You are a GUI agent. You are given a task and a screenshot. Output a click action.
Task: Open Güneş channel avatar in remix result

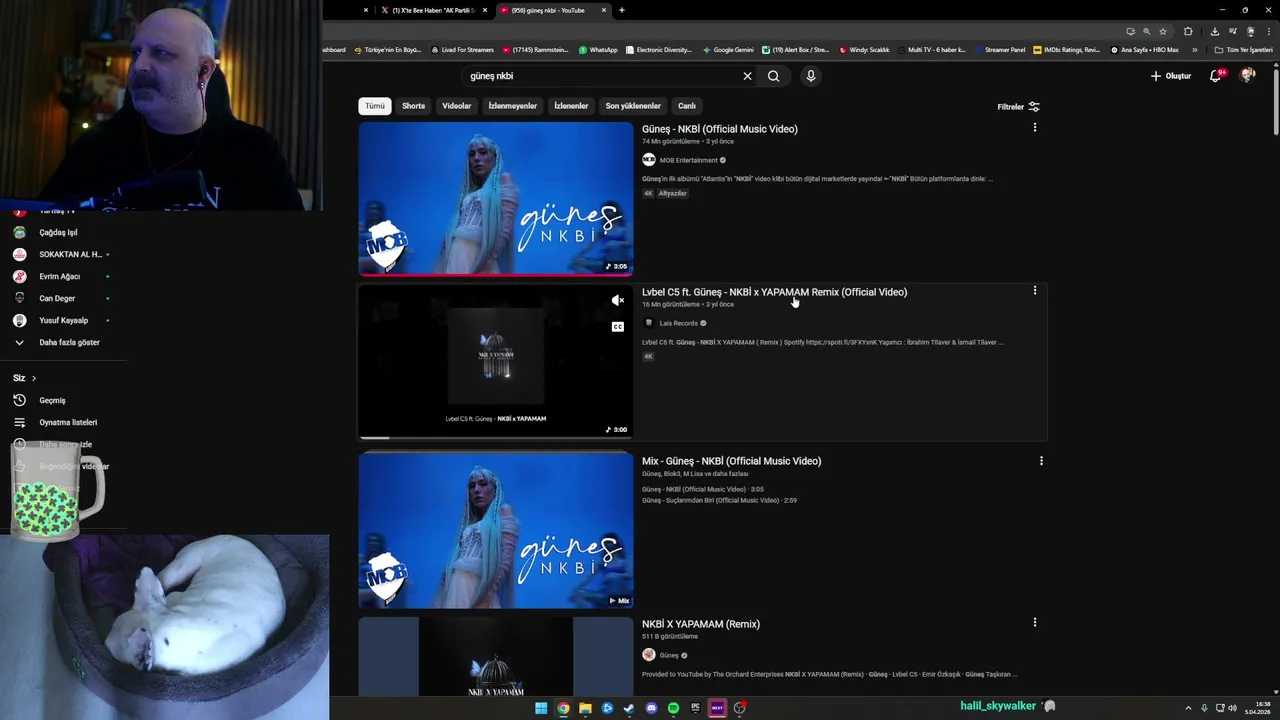(x=649, y=655)
